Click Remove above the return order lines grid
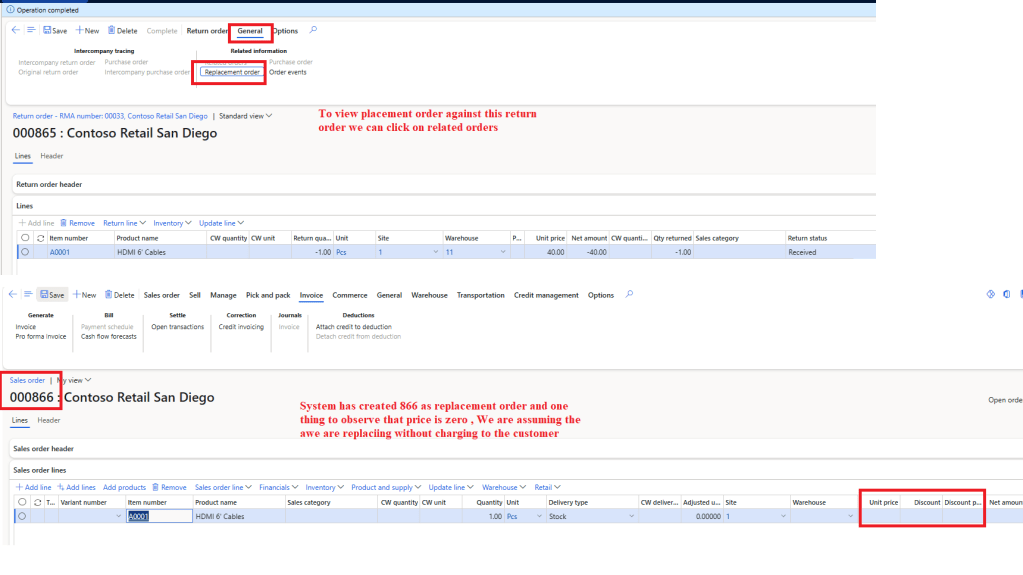The height and width of the screenshot is (575, 1023). [x=78, y=223]
